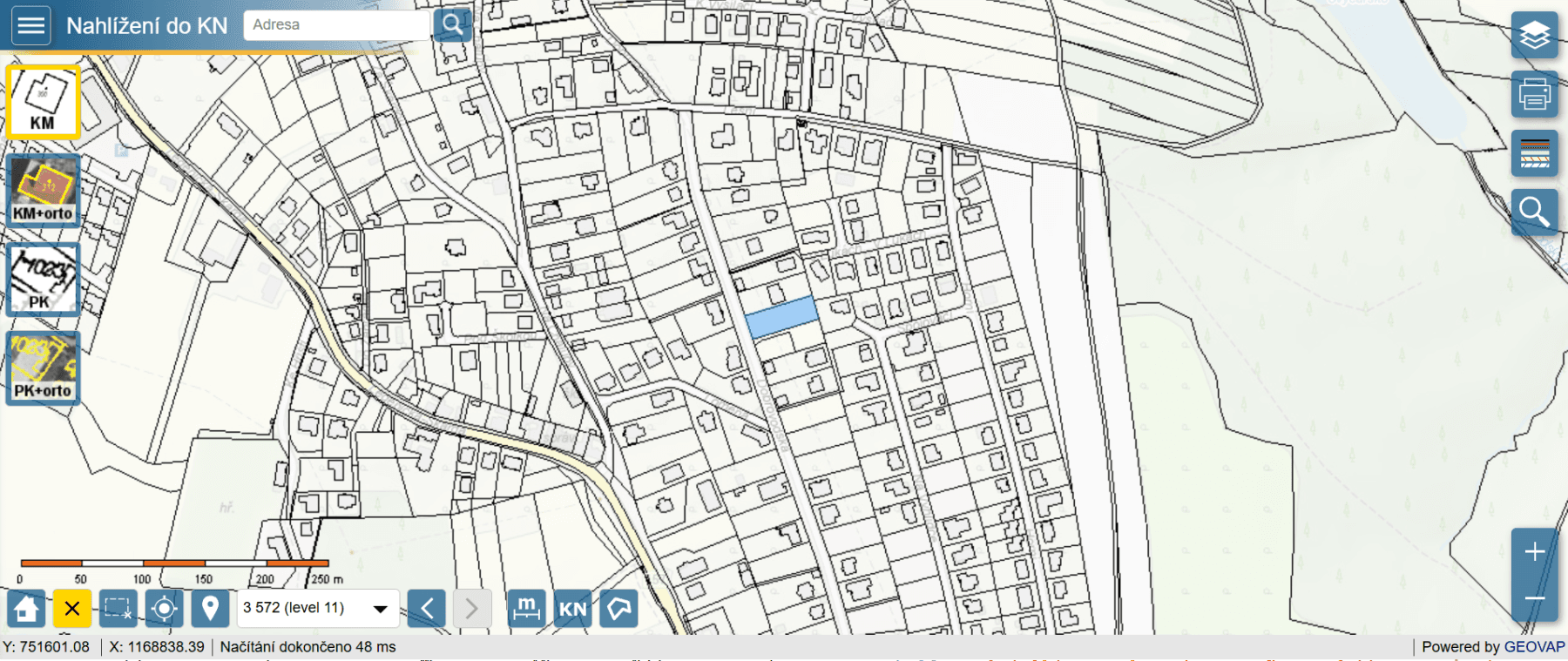Open the KN info tool
This screenshot has width=1568, height=661.
tap(572, 608)
